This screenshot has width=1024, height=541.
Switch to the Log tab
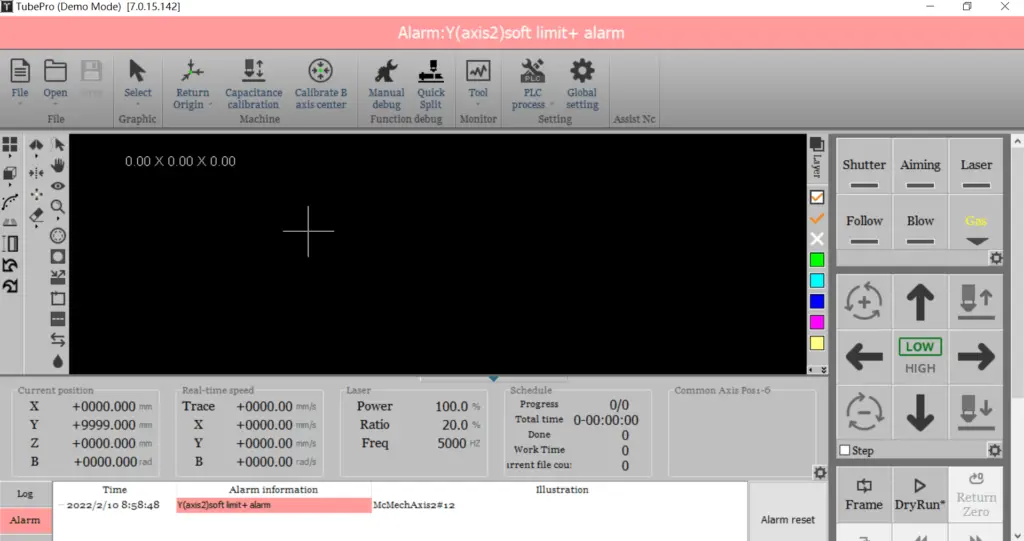25,494
